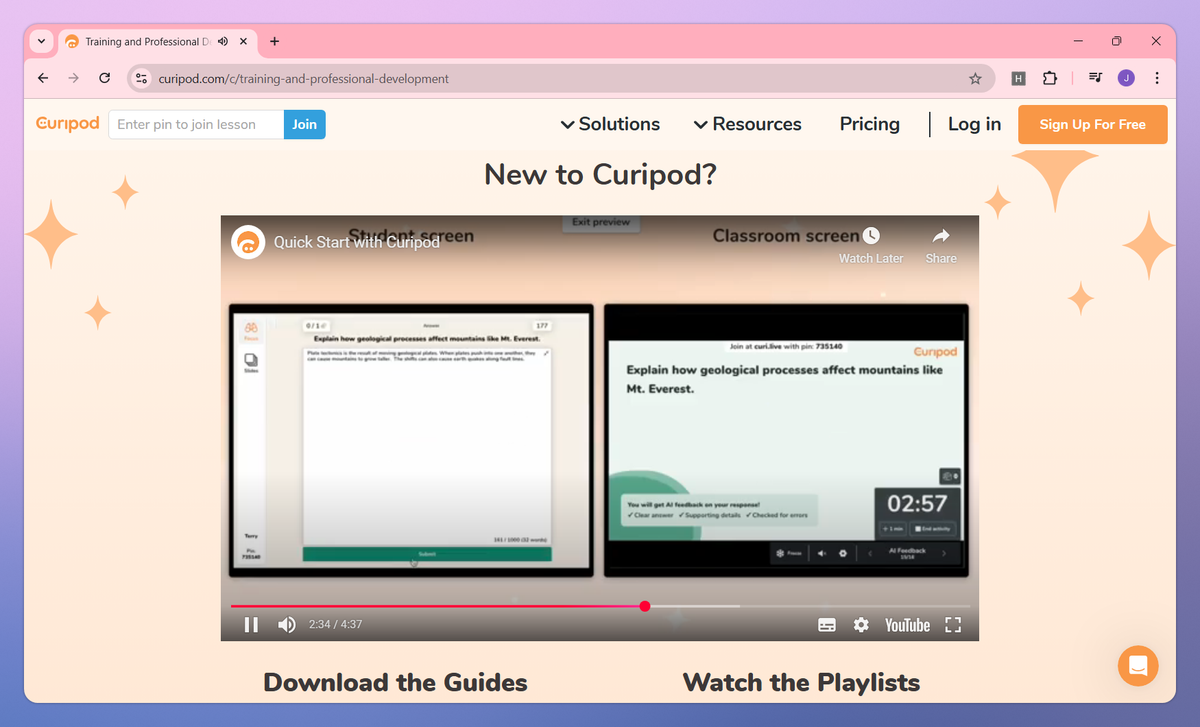Enter fullscreen video mode
The image size is (1200, 727).
coord(953,625)
